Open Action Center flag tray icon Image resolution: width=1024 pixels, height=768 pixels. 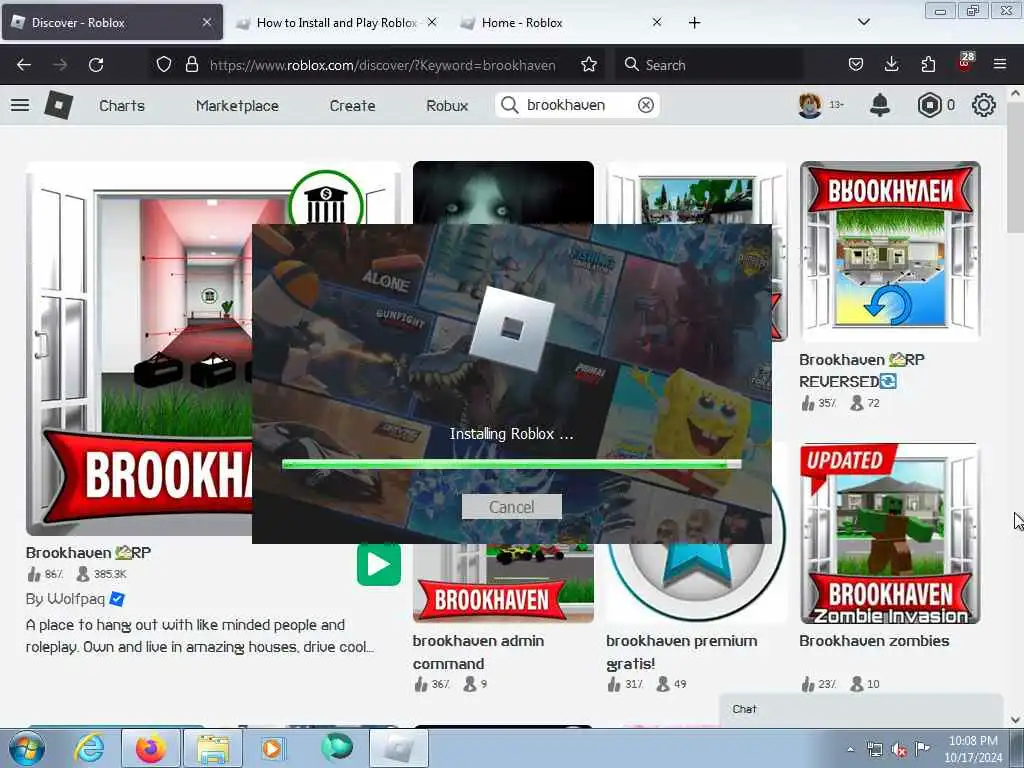(921, 749)
